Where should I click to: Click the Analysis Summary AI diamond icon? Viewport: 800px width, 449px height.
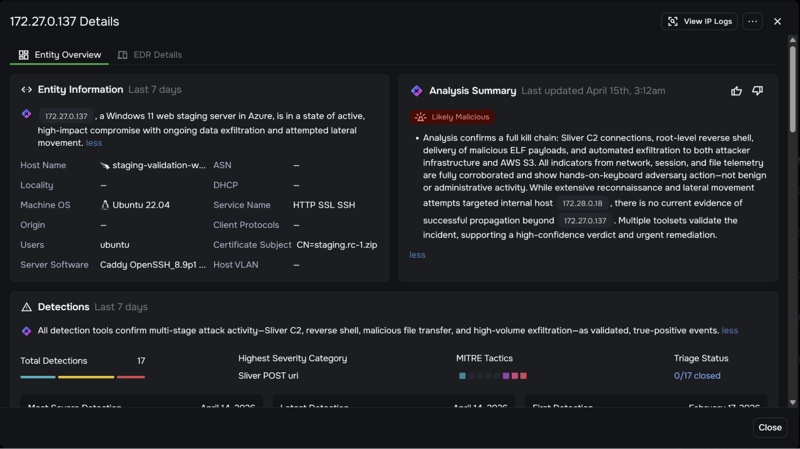coord(417,91)
